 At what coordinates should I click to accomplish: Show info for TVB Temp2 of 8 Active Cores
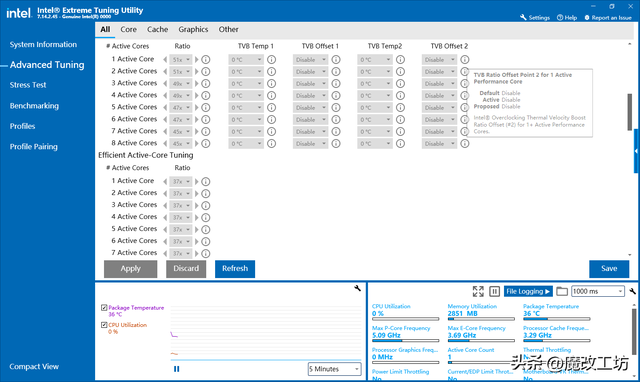coord(400,144)
